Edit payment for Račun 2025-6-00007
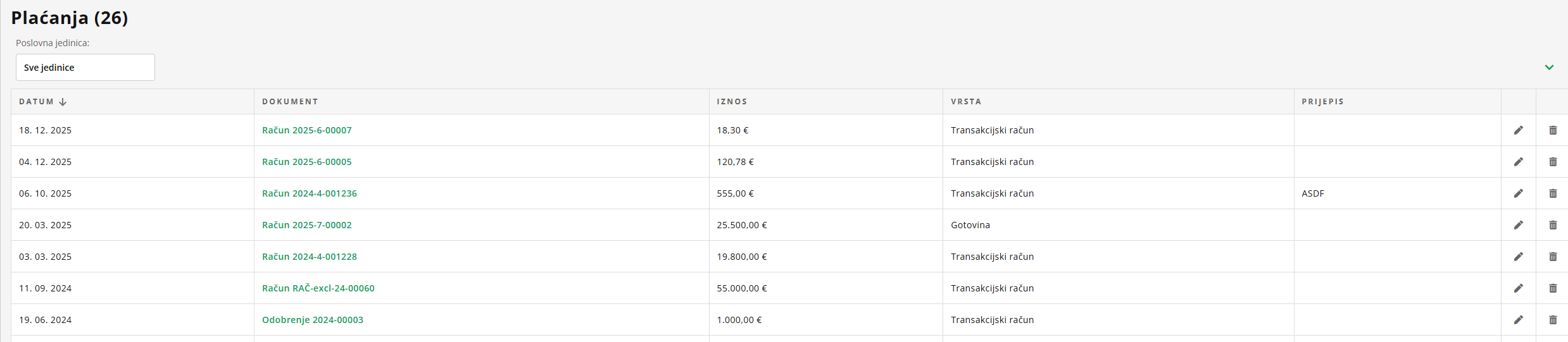1568x342 pixels. (x=1518, y=130)
